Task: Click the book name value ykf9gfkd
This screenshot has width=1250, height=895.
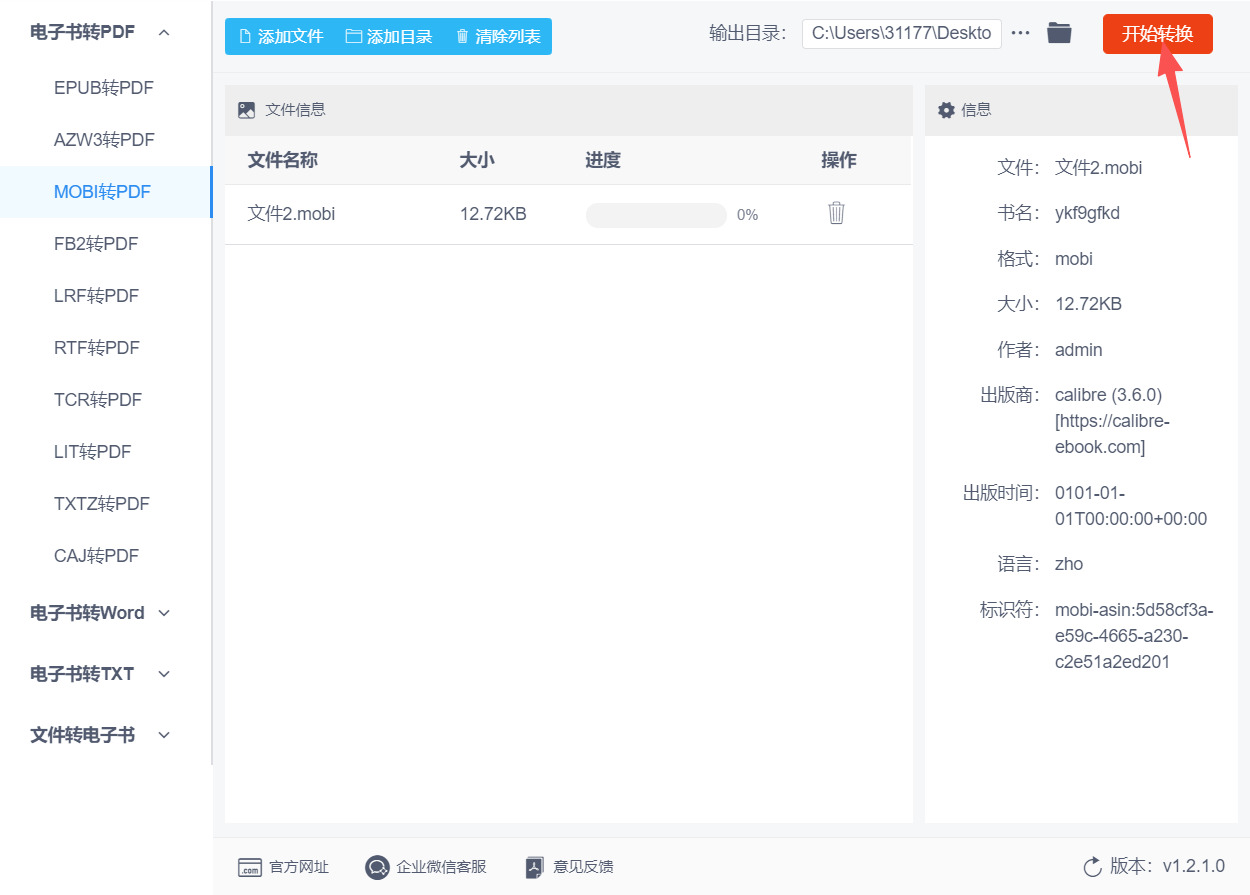Action: pos(1087,213)
